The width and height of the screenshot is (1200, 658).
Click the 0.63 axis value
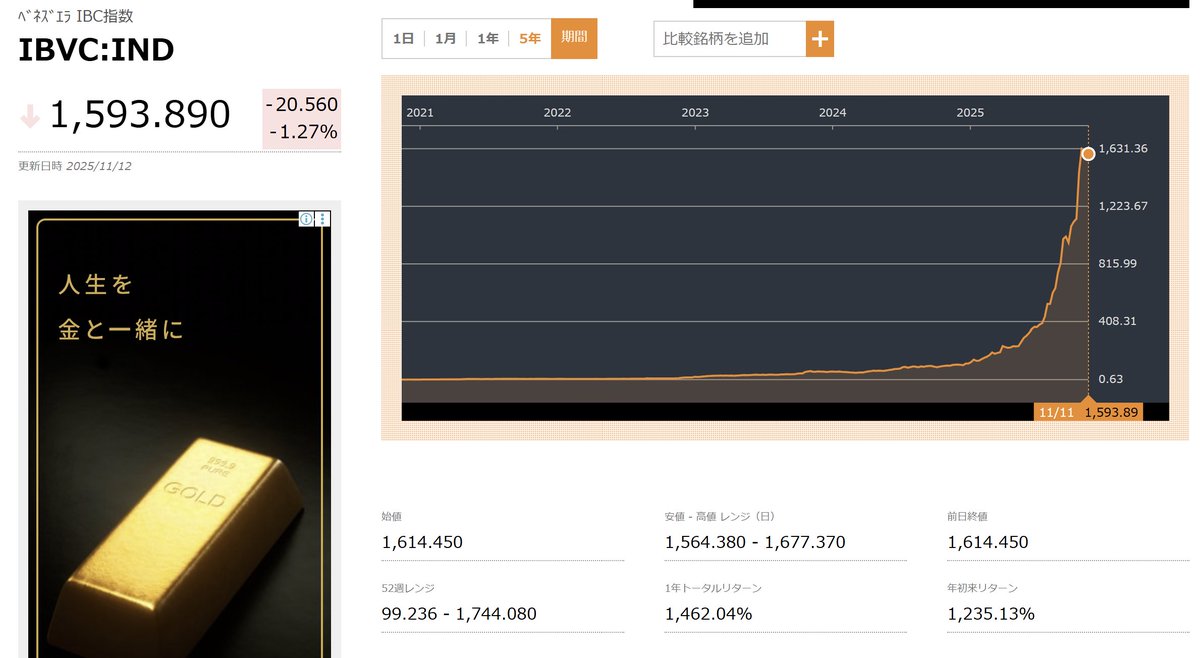coord(1111,379)
